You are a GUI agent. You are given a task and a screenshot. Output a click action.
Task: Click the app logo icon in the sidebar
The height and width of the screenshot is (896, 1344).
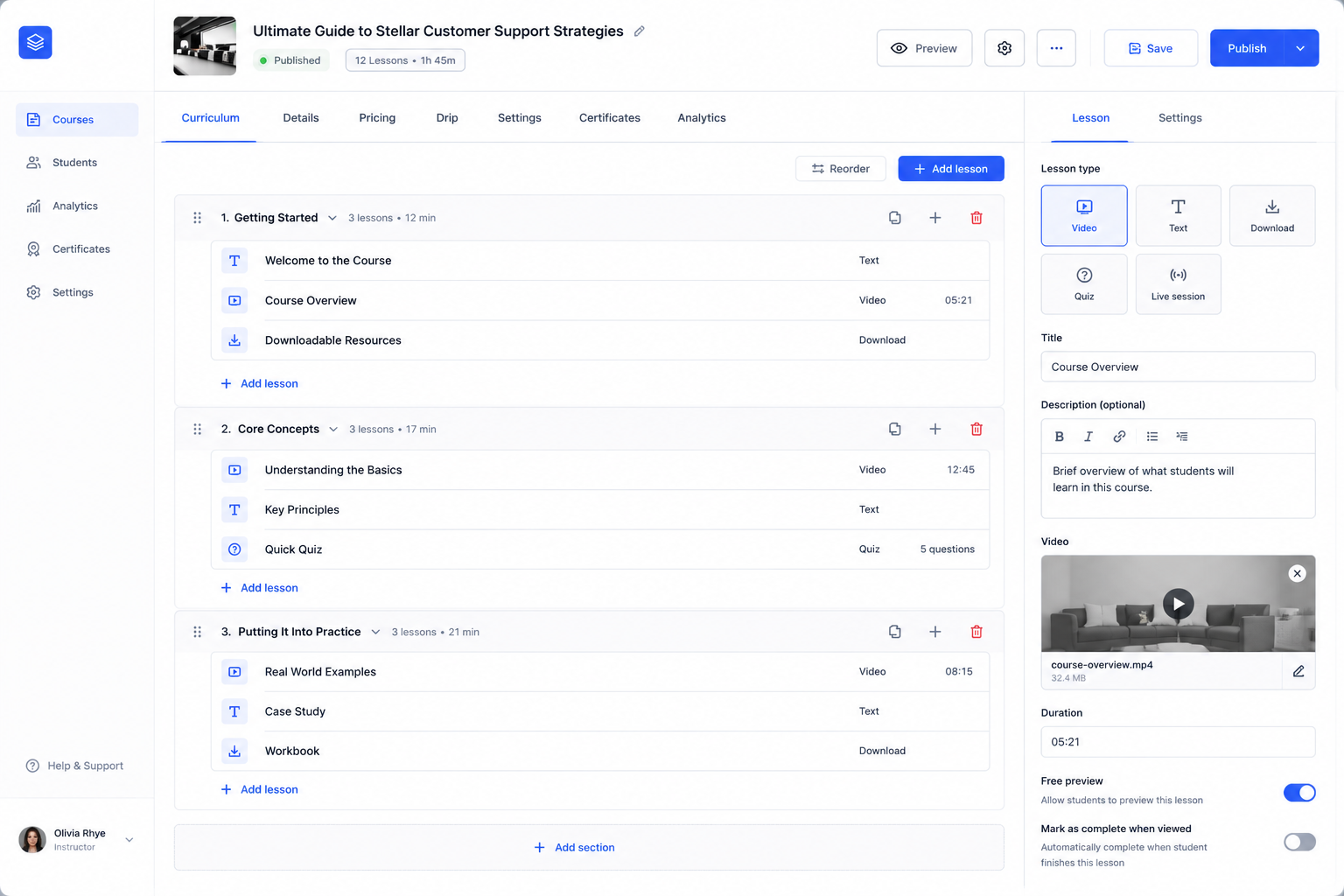pos(35,42)
